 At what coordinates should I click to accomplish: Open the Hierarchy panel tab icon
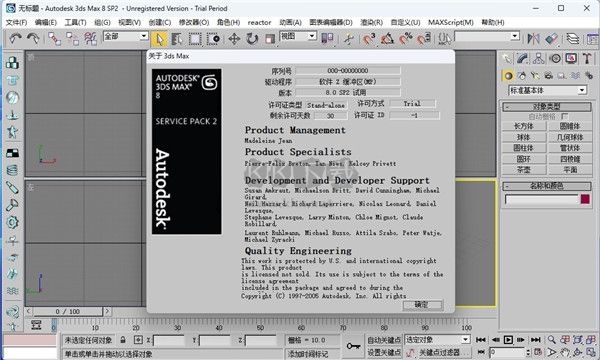click(x=539, y=59)
